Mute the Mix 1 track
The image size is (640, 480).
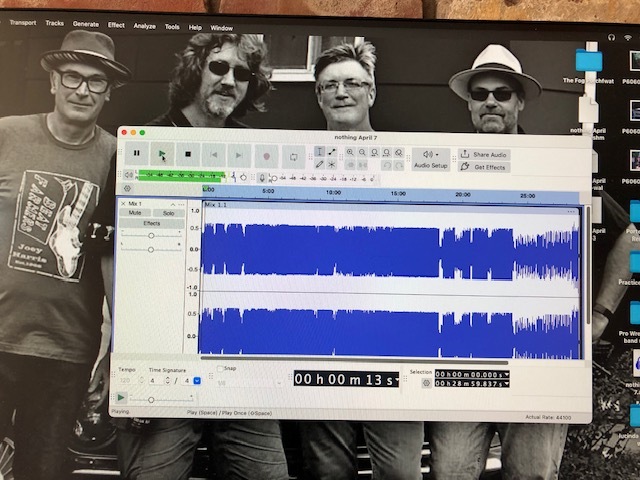(x=135, y=213)
